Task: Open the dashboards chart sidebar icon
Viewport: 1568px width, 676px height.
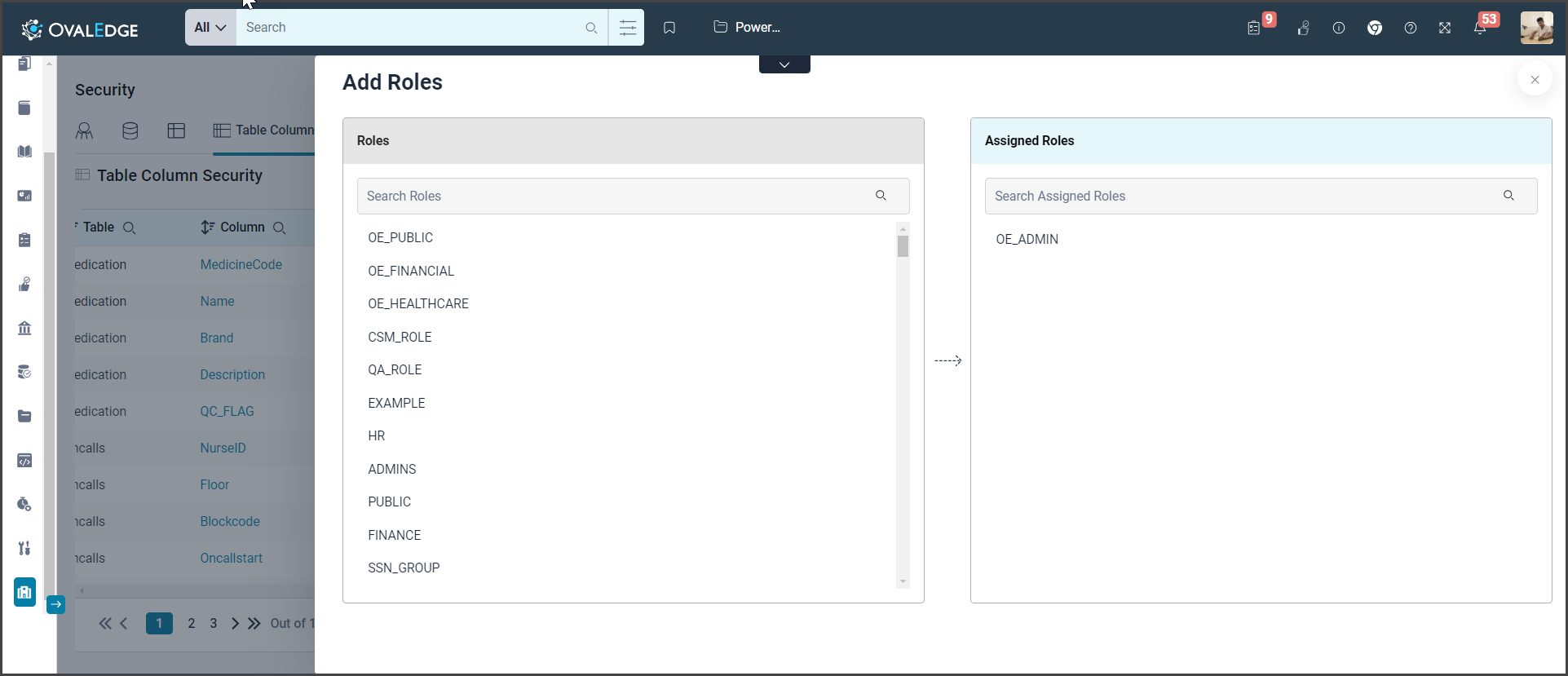Action: tap(24, 196)
